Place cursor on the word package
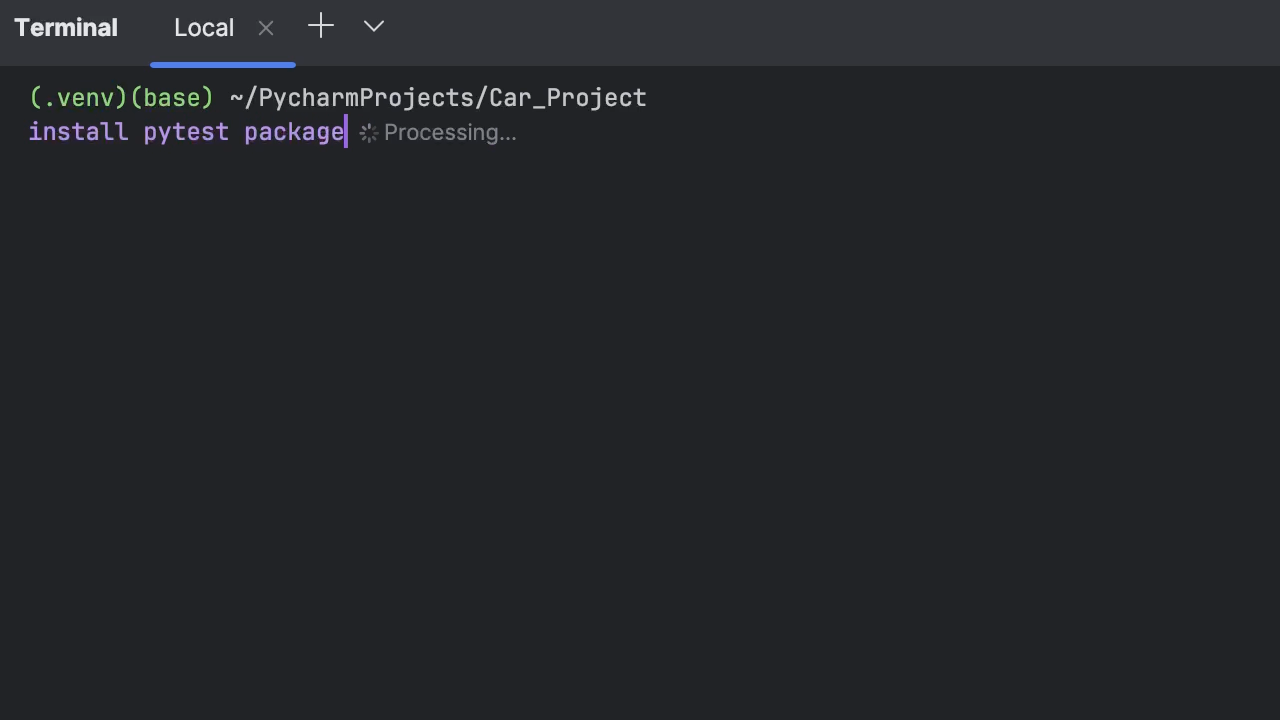1280x720 pixels. coord(293,132)
